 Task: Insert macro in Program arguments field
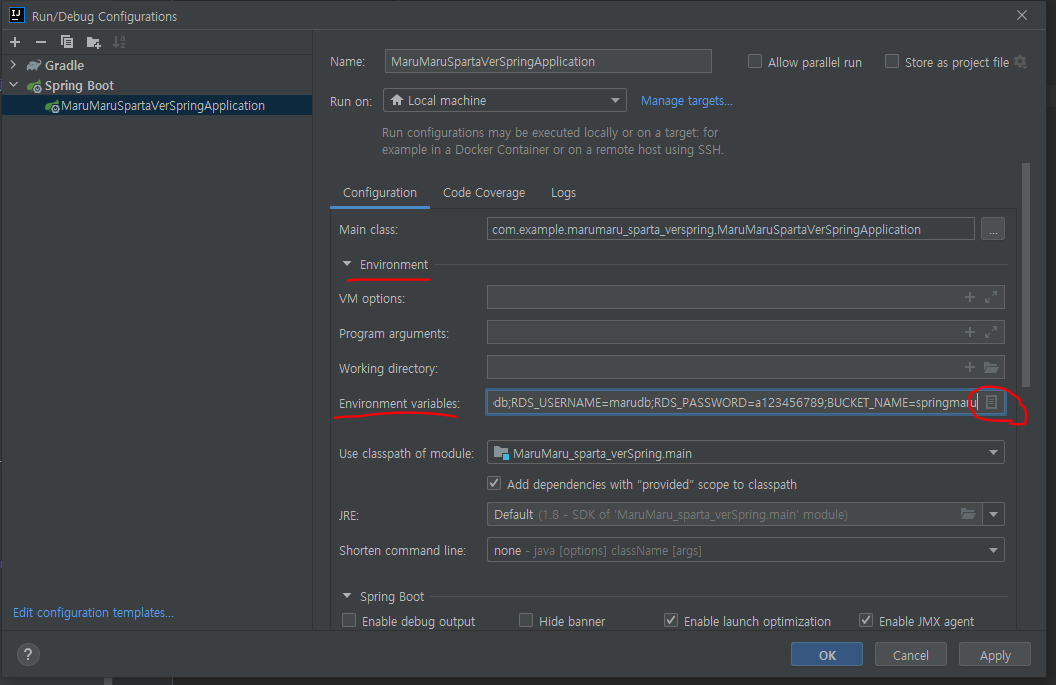970,332
